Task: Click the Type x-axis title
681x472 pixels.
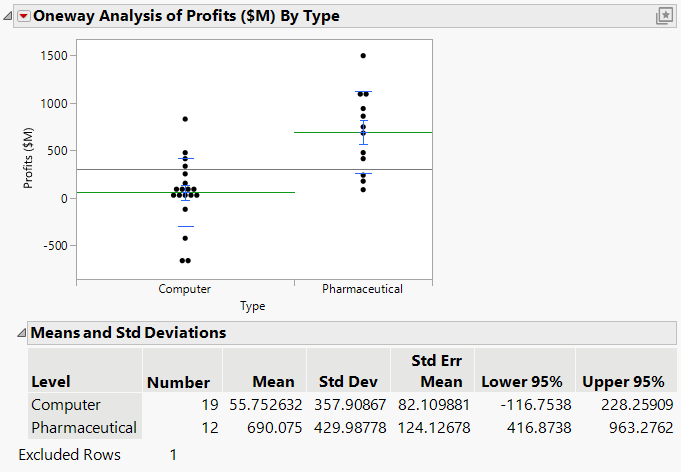Action: (253, 306)
